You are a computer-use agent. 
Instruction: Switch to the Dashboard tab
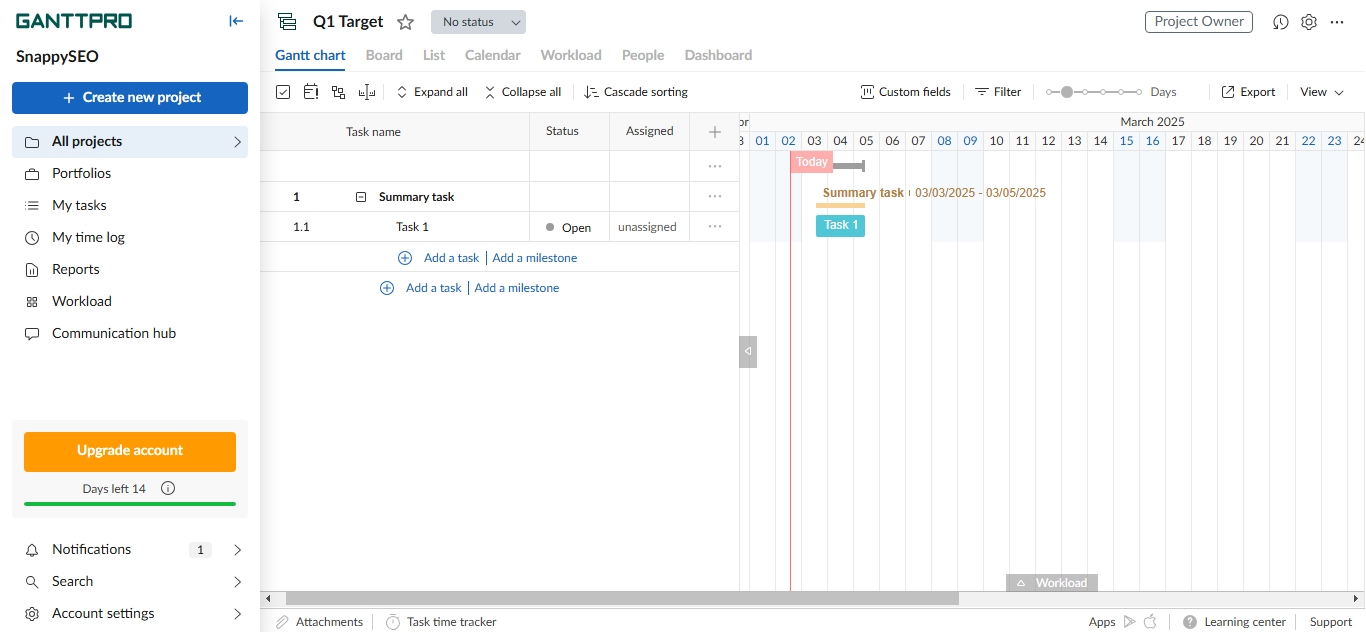(x=718, y=55)
